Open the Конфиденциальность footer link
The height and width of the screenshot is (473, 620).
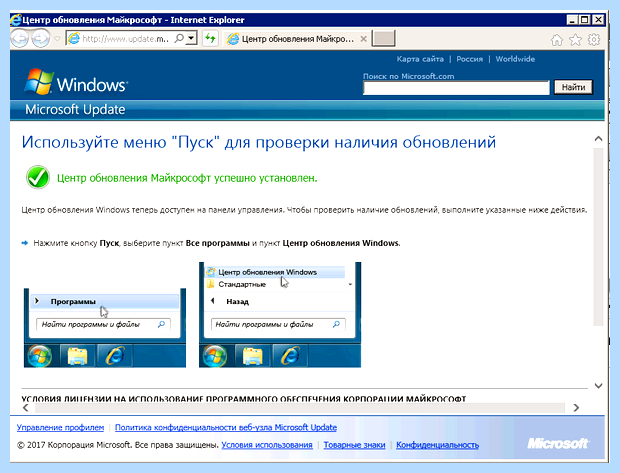click(437, 445)
